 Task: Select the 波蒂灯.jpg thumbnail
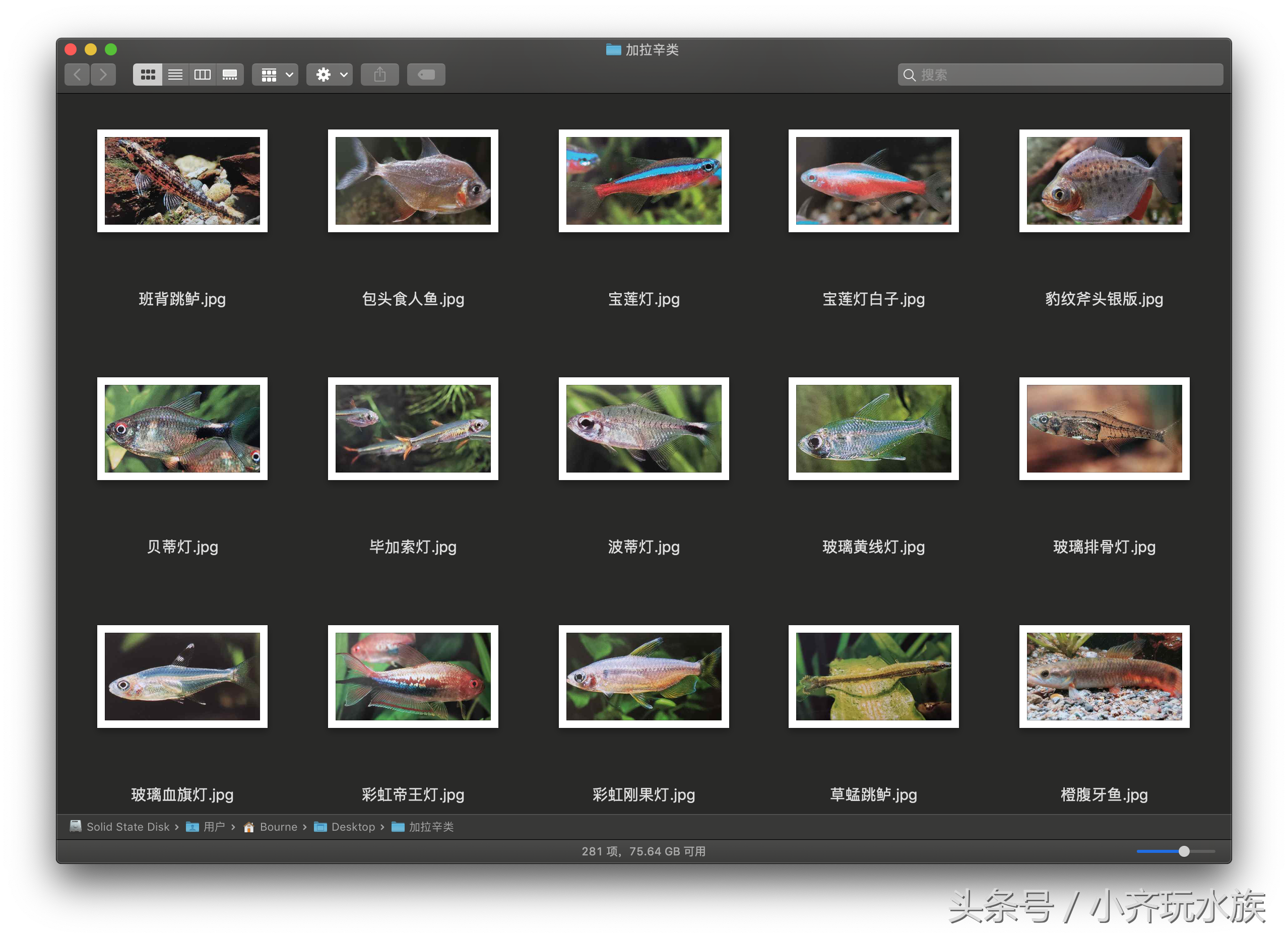pos(644,429)
